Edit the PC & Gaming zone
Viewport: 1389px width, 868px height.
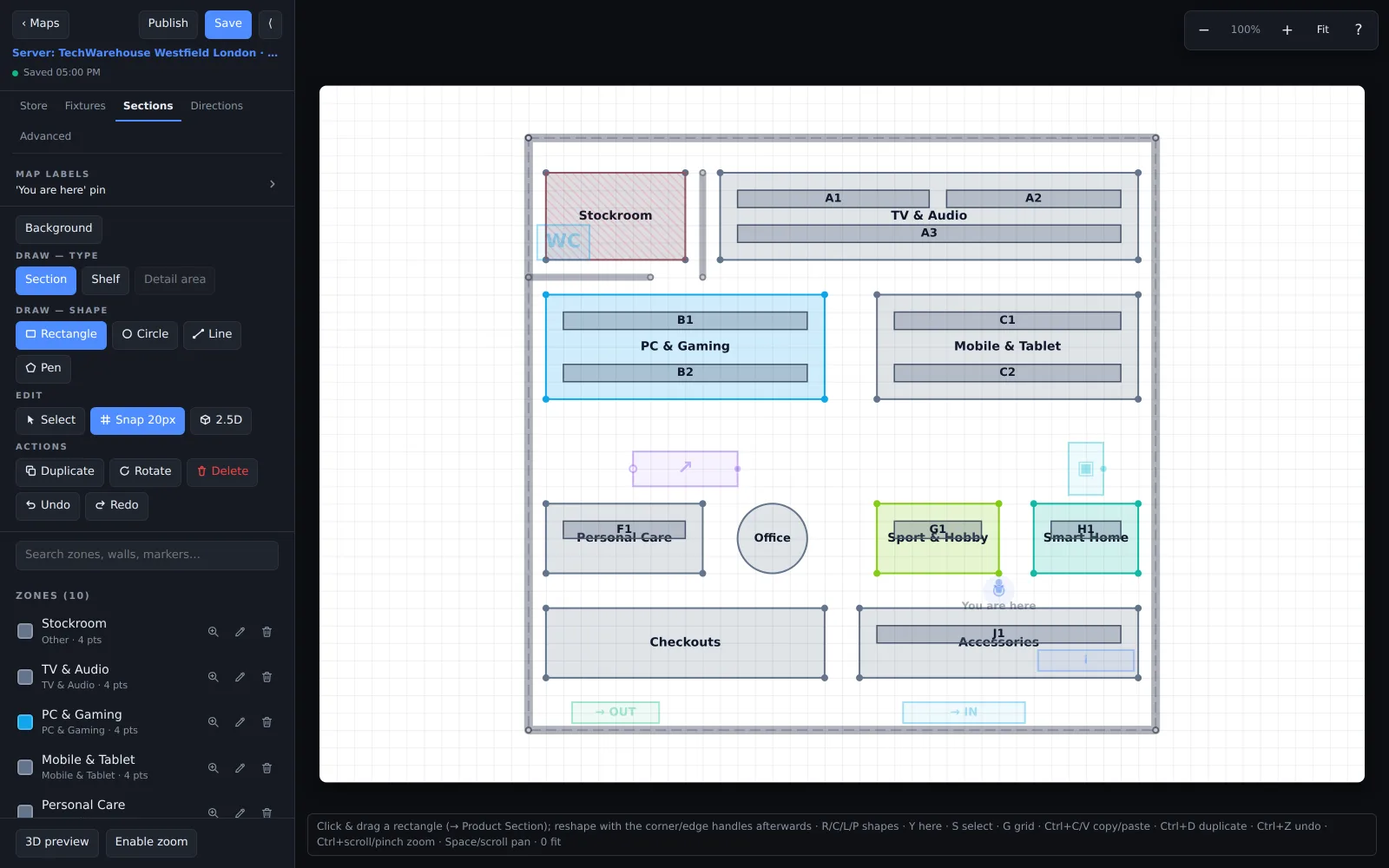(x=240, y=722)
